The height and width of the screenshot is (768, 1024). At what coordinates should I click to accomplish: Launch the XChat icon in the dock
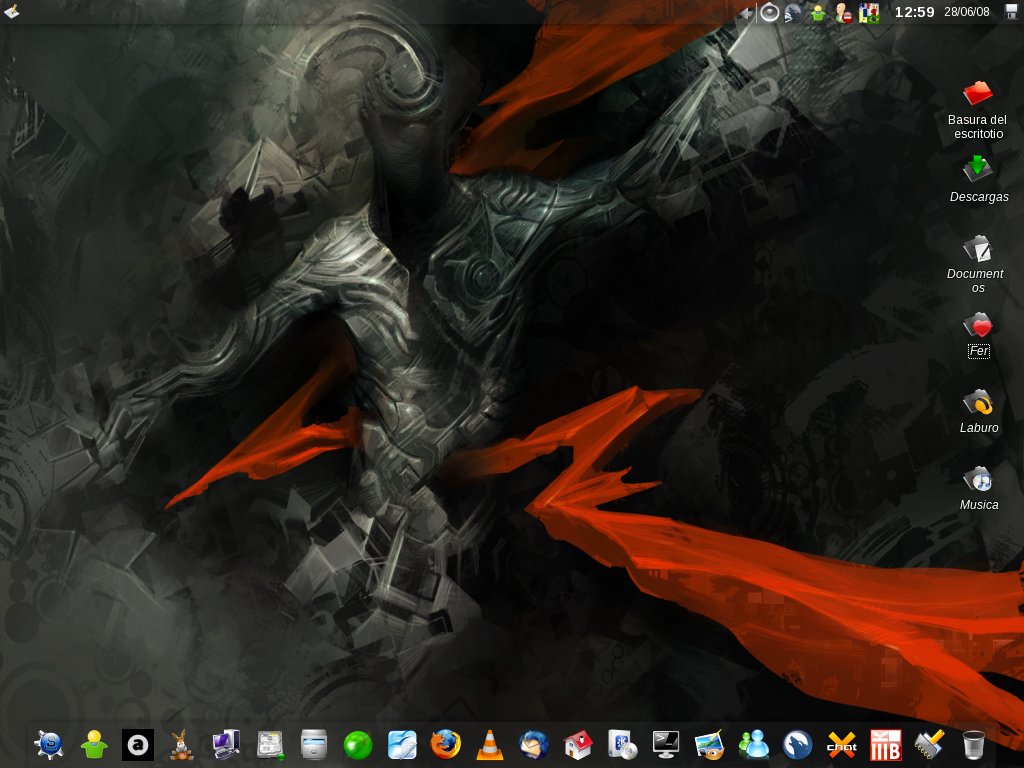click(842, 745)
